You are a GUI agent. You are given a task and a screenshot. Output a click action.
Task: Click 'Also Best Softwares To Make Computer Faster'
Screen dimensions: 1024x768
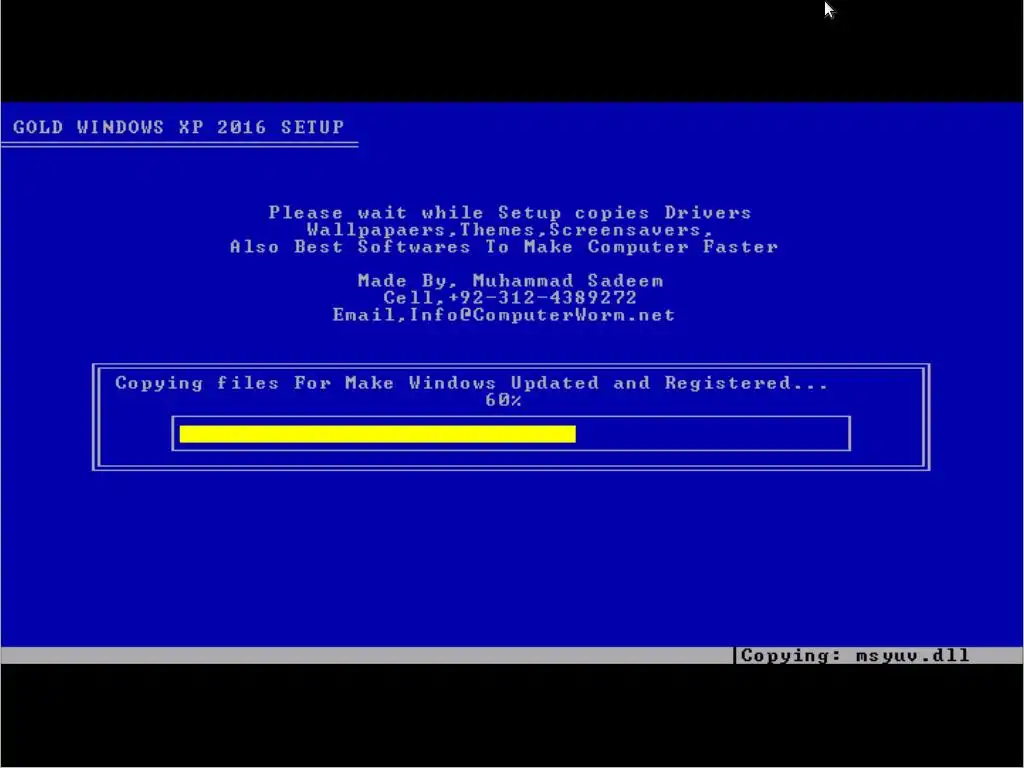pyautogui.click(x=504, y=247)
